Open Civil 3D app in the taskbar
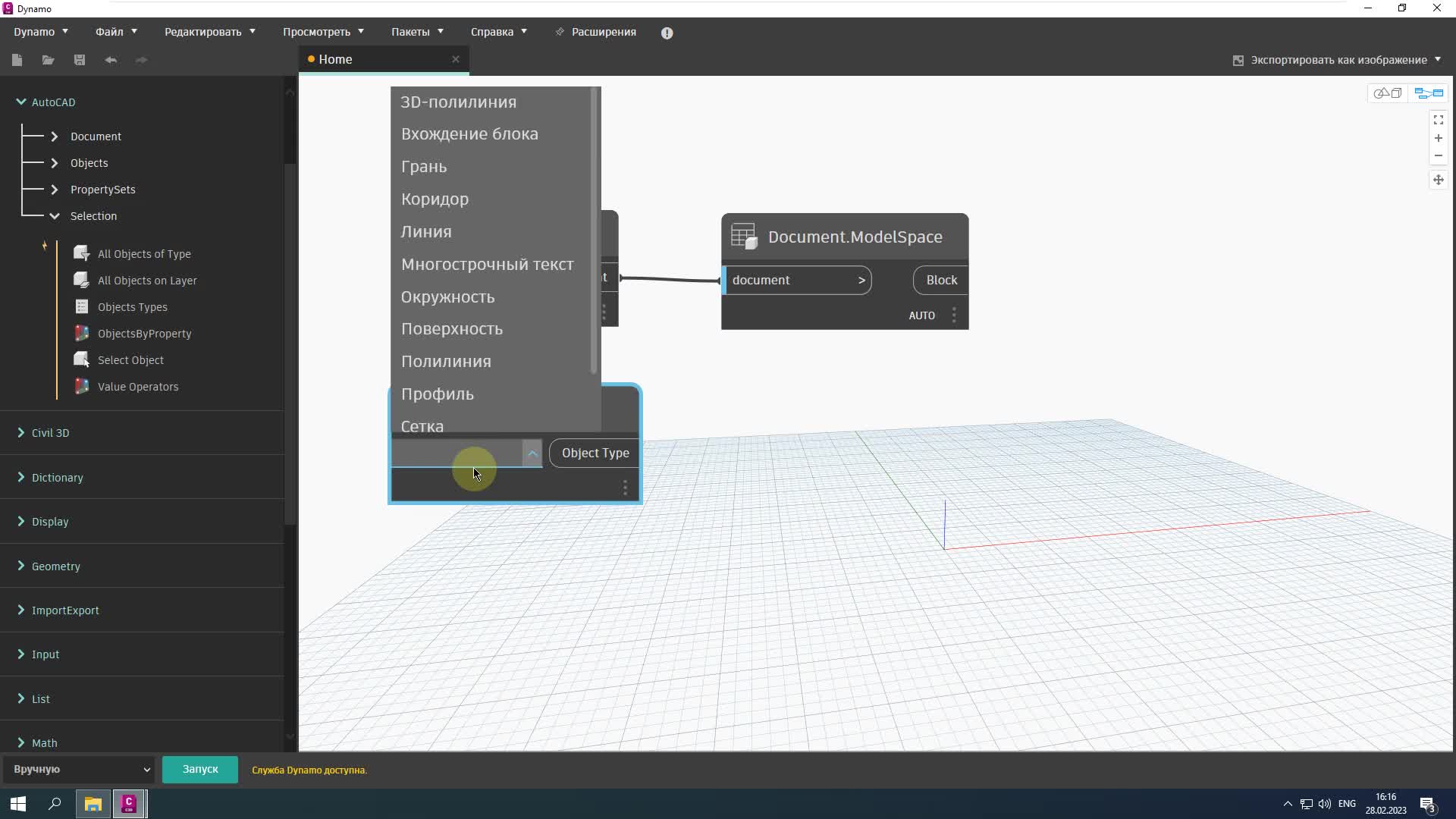Image resolution: width=1456 pixels, height=819 pixels. coord(129,804)
